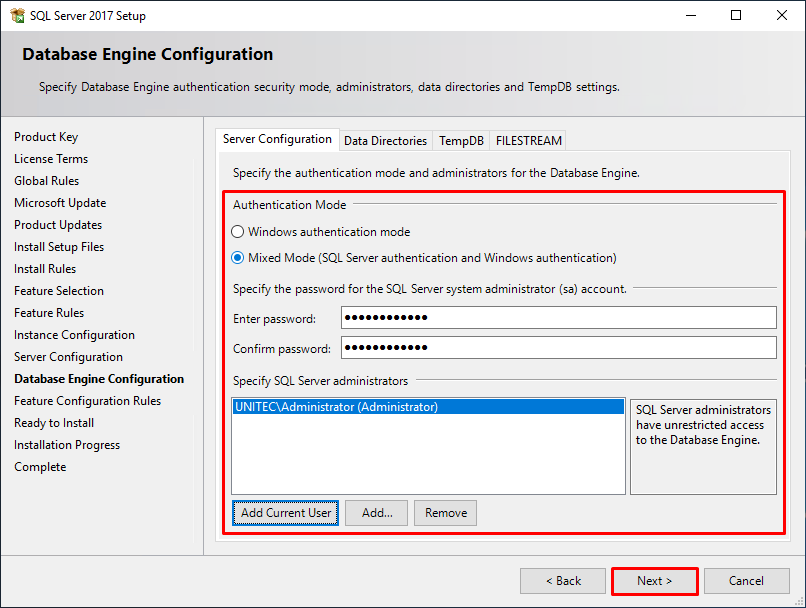806x608 pixels.
Task: Close the SQL Server 2017 Setup window
Action: 782,15
